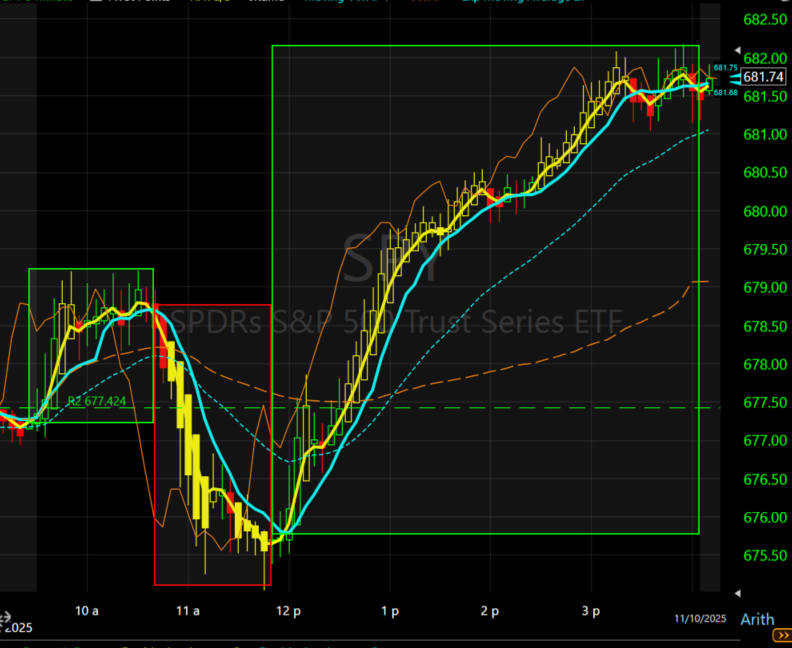Click the 680.50 price axis label
The image size is (792, 648).
pyautogui.click(x=765, y=173)
